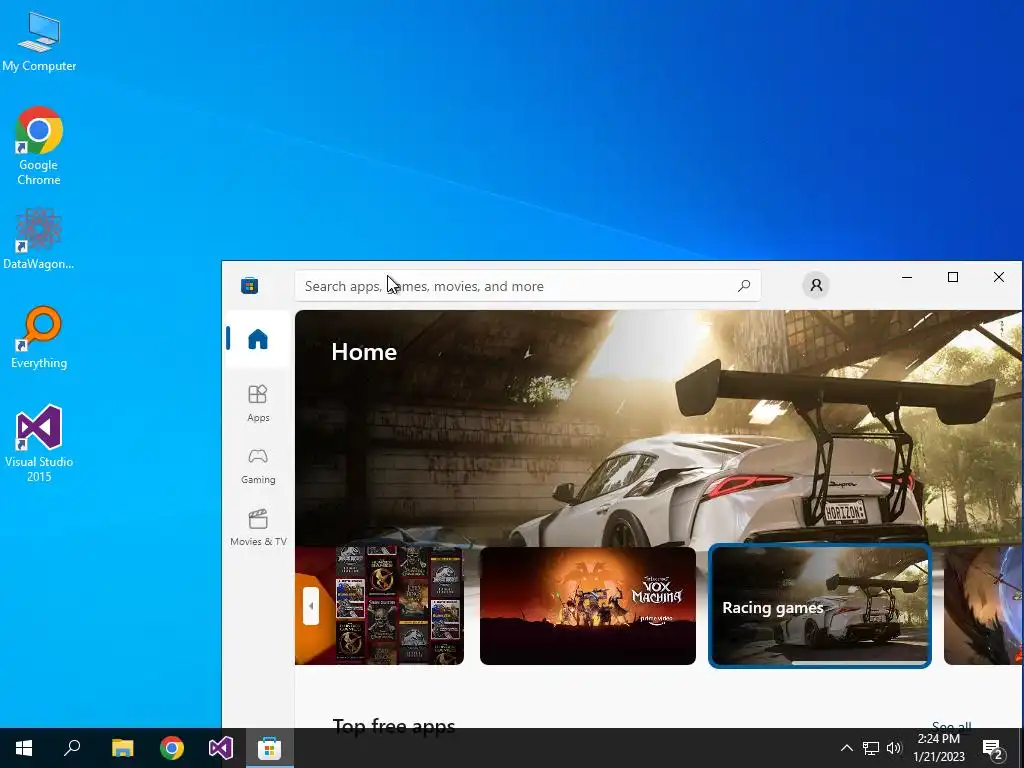The width and height of the screenshot is (1024, 768).
Task: Open Movies & TV section in Store
Action: (258, 527)
